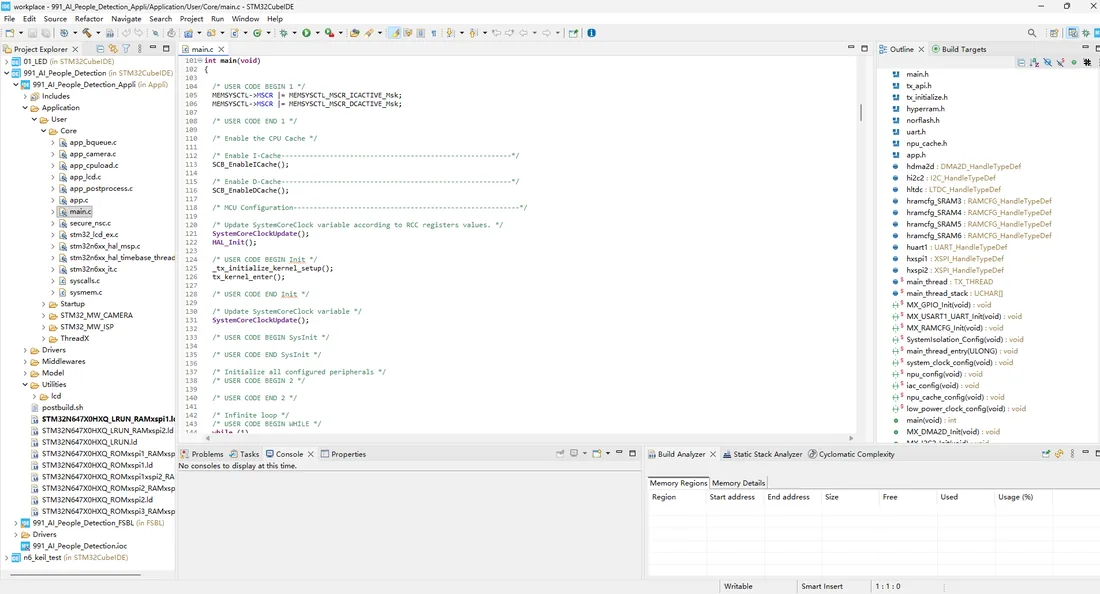Select main_thread_entry(ULONG) in Outline
Screen dimensions: 1100x594
(x=962, y=351)
